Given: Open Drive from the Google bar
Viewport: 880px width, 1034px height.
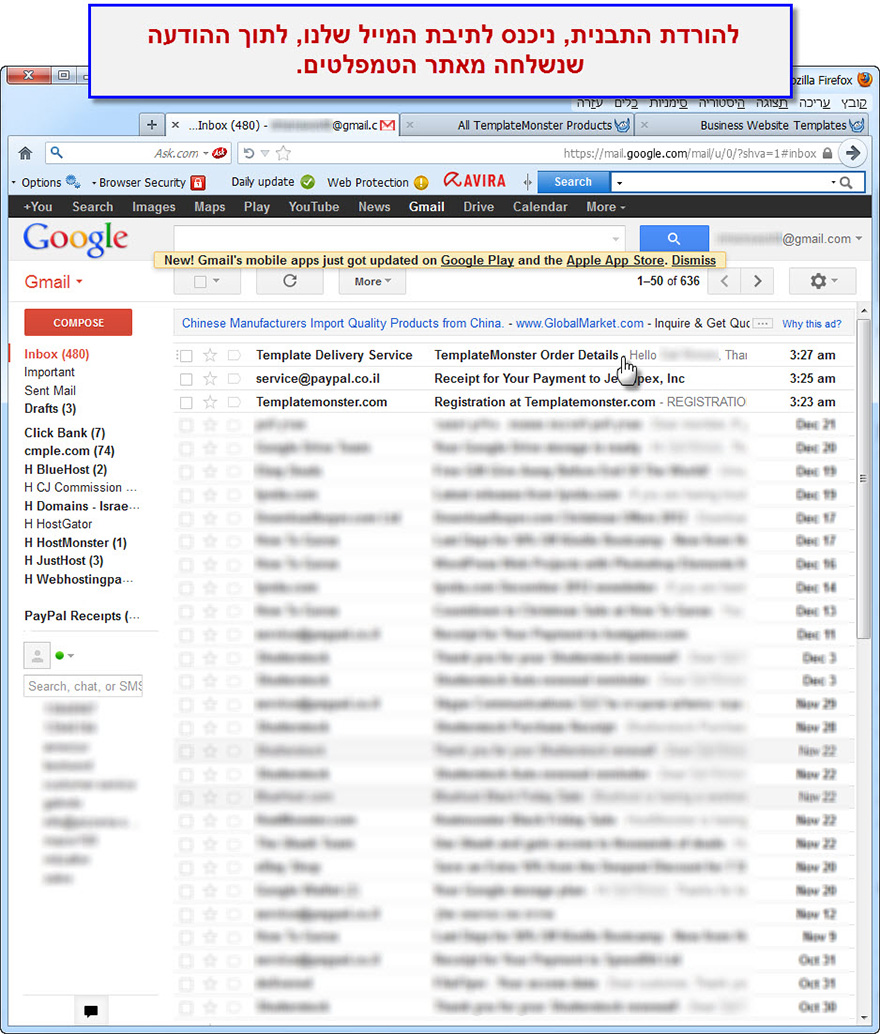Looking at the screenshot, I should click(x=478, y=206).
